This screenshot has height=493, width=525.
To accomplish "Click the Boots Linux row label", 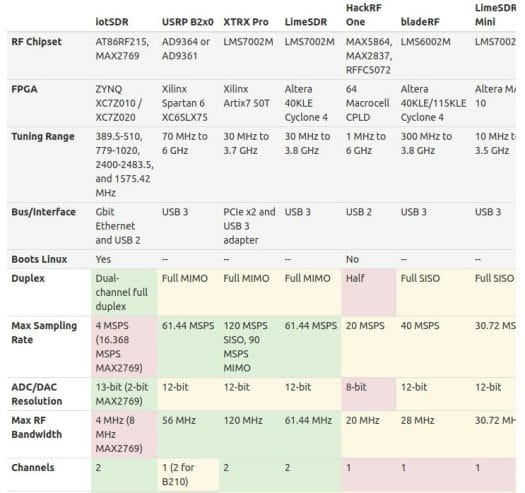I will [x=39, y=259].
